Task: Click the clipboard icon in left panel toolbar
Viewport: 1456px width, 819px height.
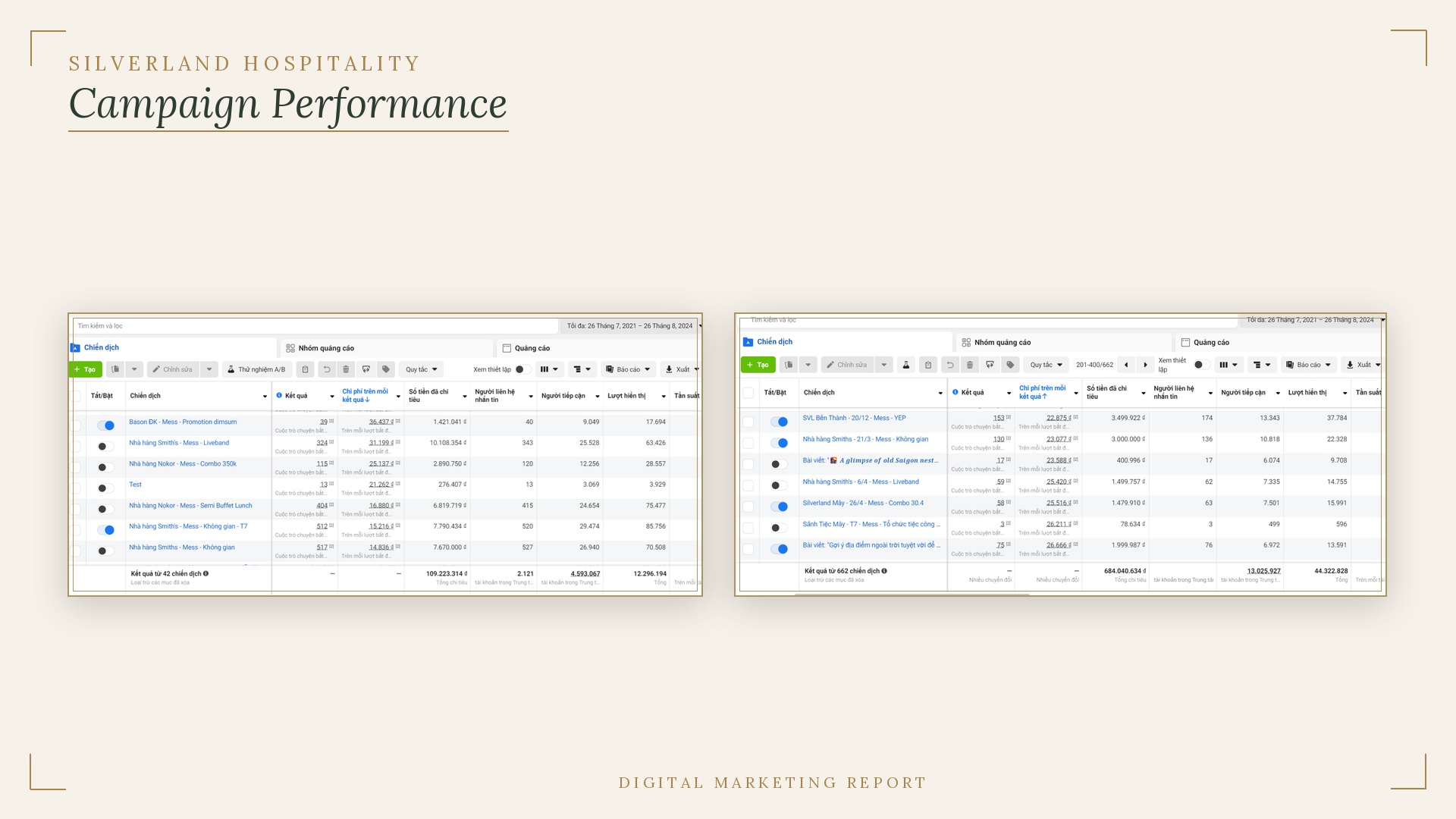Action: point(305,369)
